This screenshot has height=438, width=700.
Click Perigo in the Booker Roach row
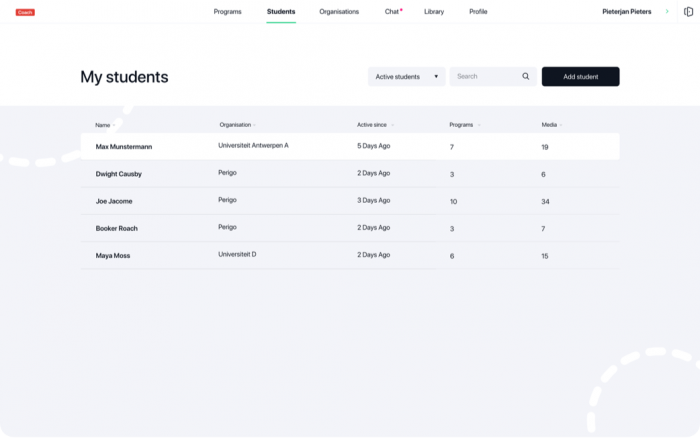click(227, 227)
